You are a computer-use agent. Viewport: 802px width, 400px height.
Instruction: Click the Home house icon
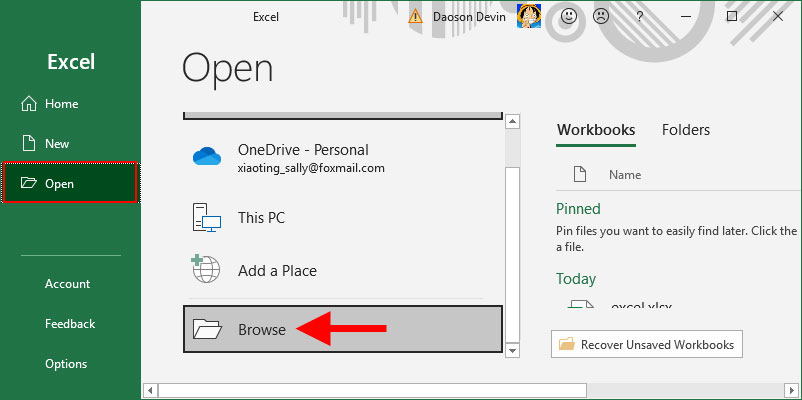[29, 104]
